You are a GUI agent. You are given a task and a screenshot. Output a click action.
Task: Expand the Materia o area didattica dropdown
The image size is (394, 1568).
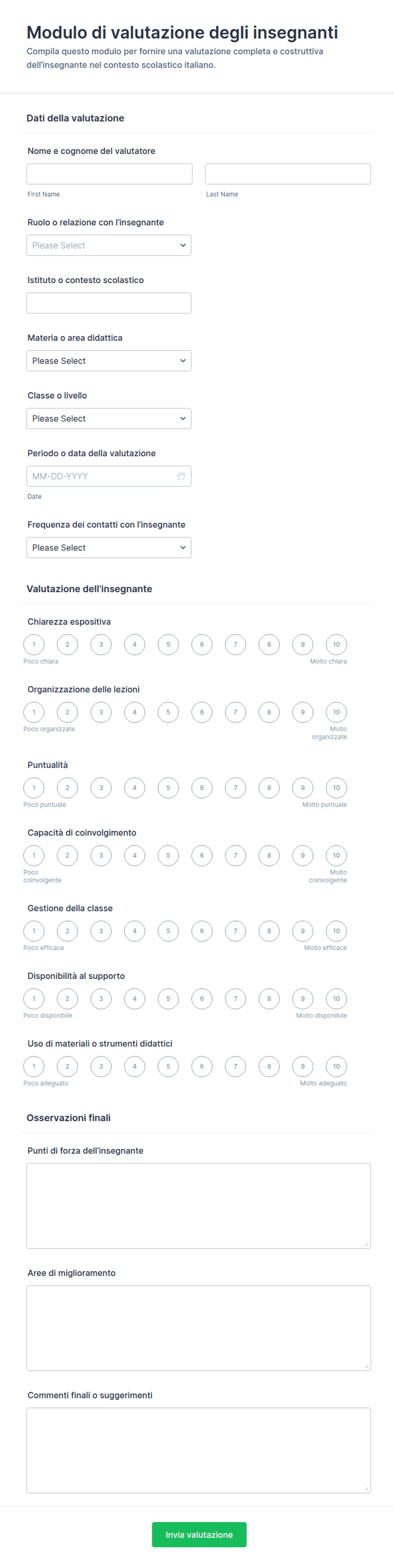point(109,361)
